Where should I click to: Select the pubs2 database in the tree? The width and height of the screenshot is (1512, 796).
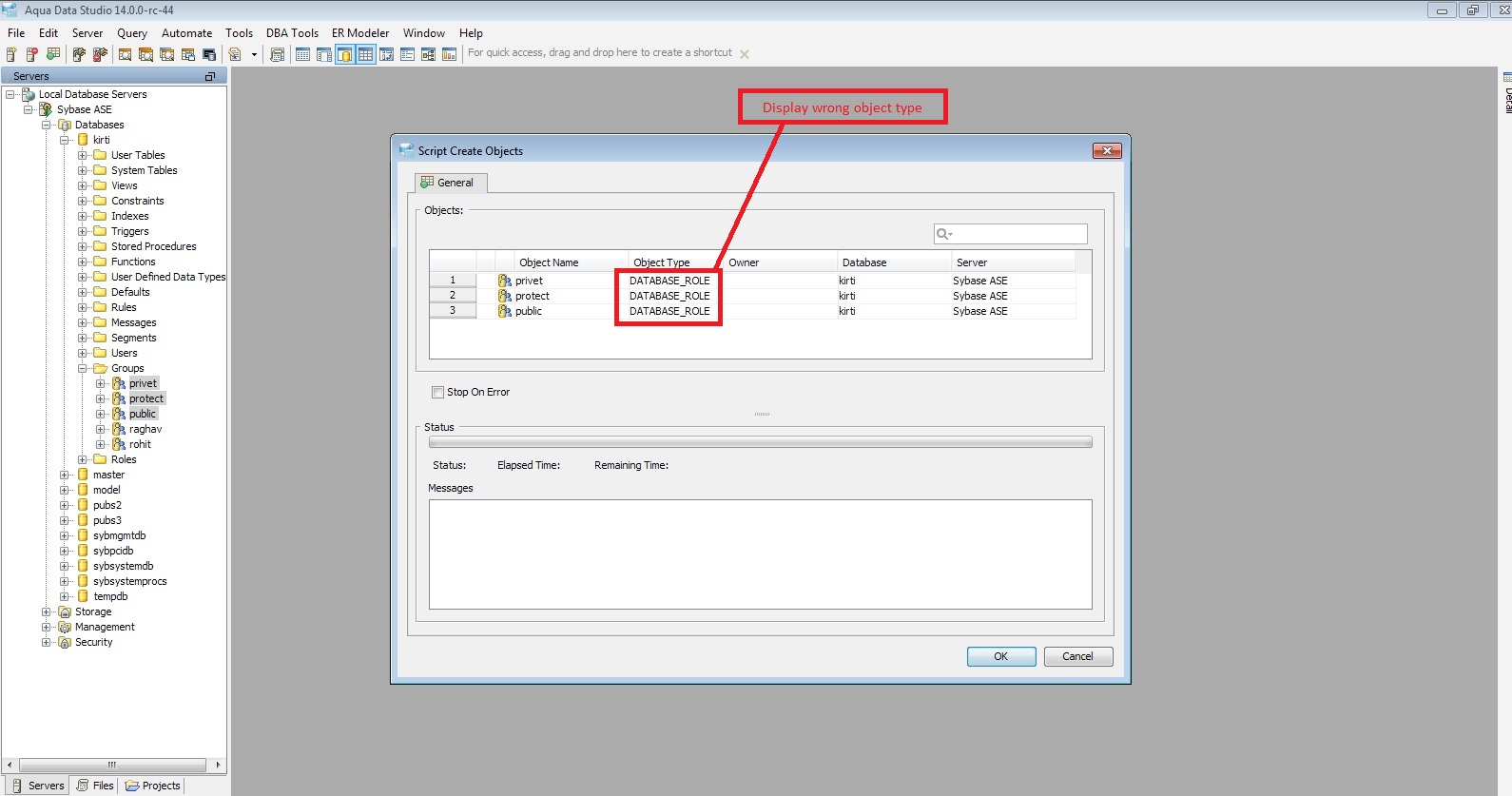[x=107, y=505]
